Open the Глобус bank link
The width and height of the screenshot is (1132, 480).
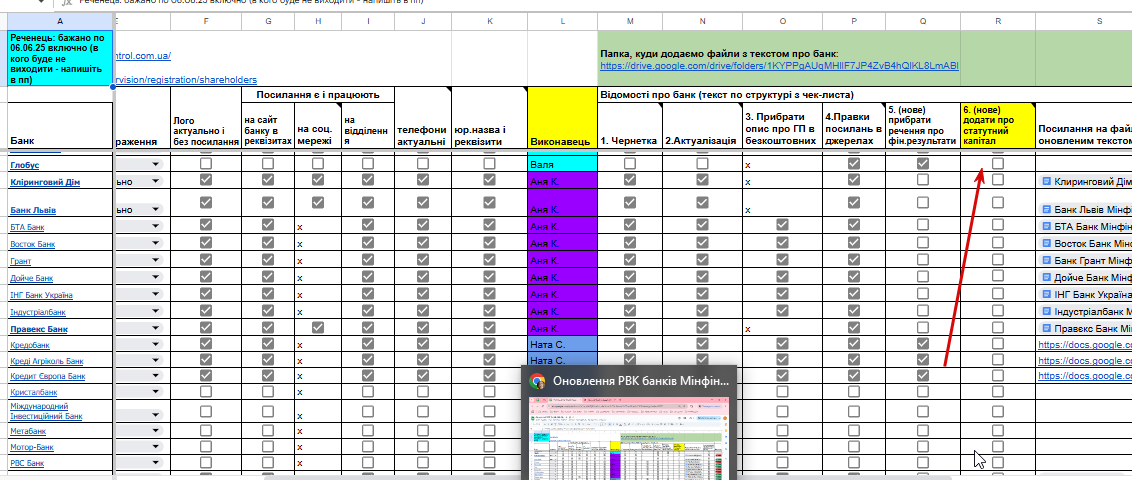pyautogui.click(x=25, y=165)
